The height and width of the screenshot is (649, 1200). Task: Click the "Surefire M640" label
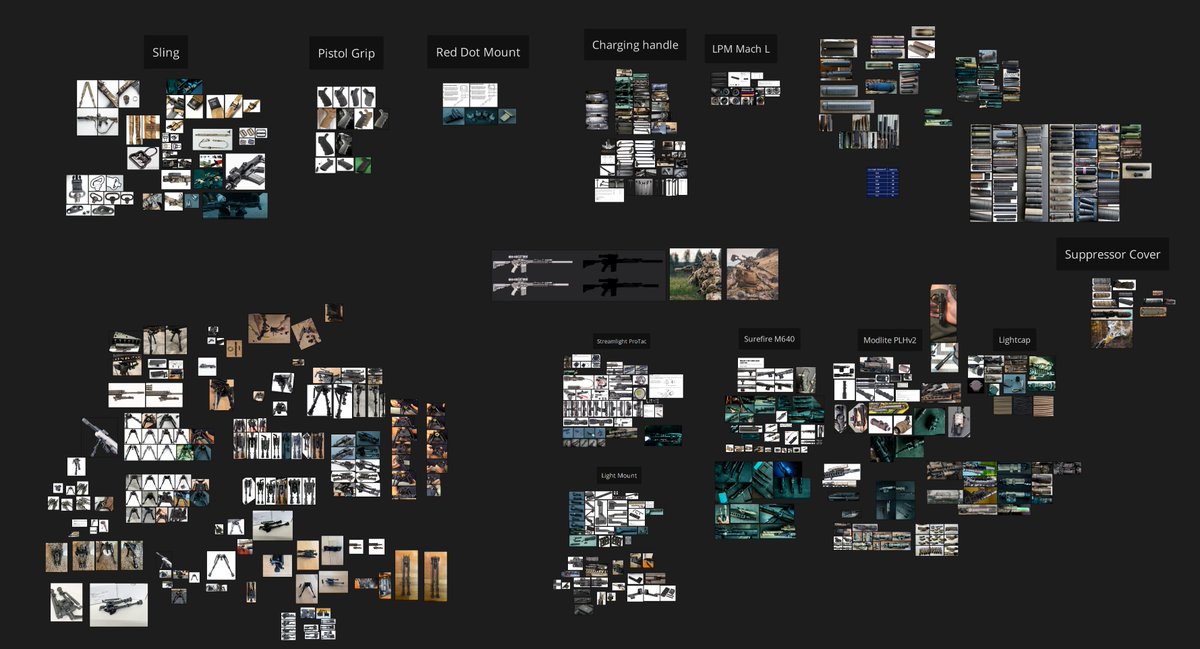coord(769,339)
